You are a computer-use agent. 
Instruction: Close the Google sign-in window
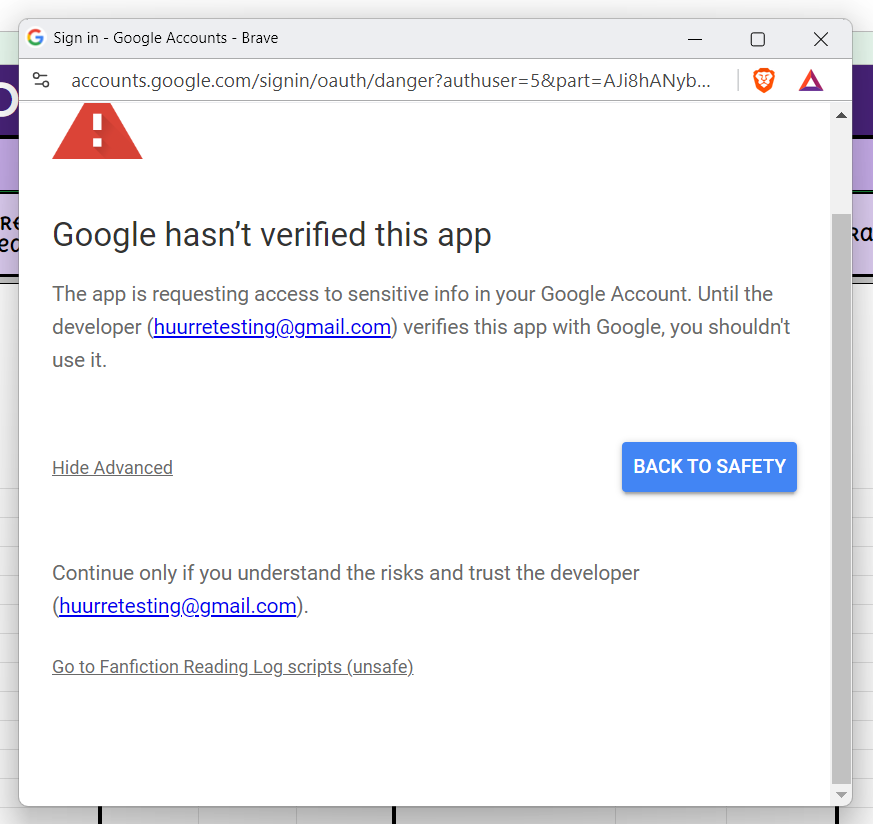821,39
